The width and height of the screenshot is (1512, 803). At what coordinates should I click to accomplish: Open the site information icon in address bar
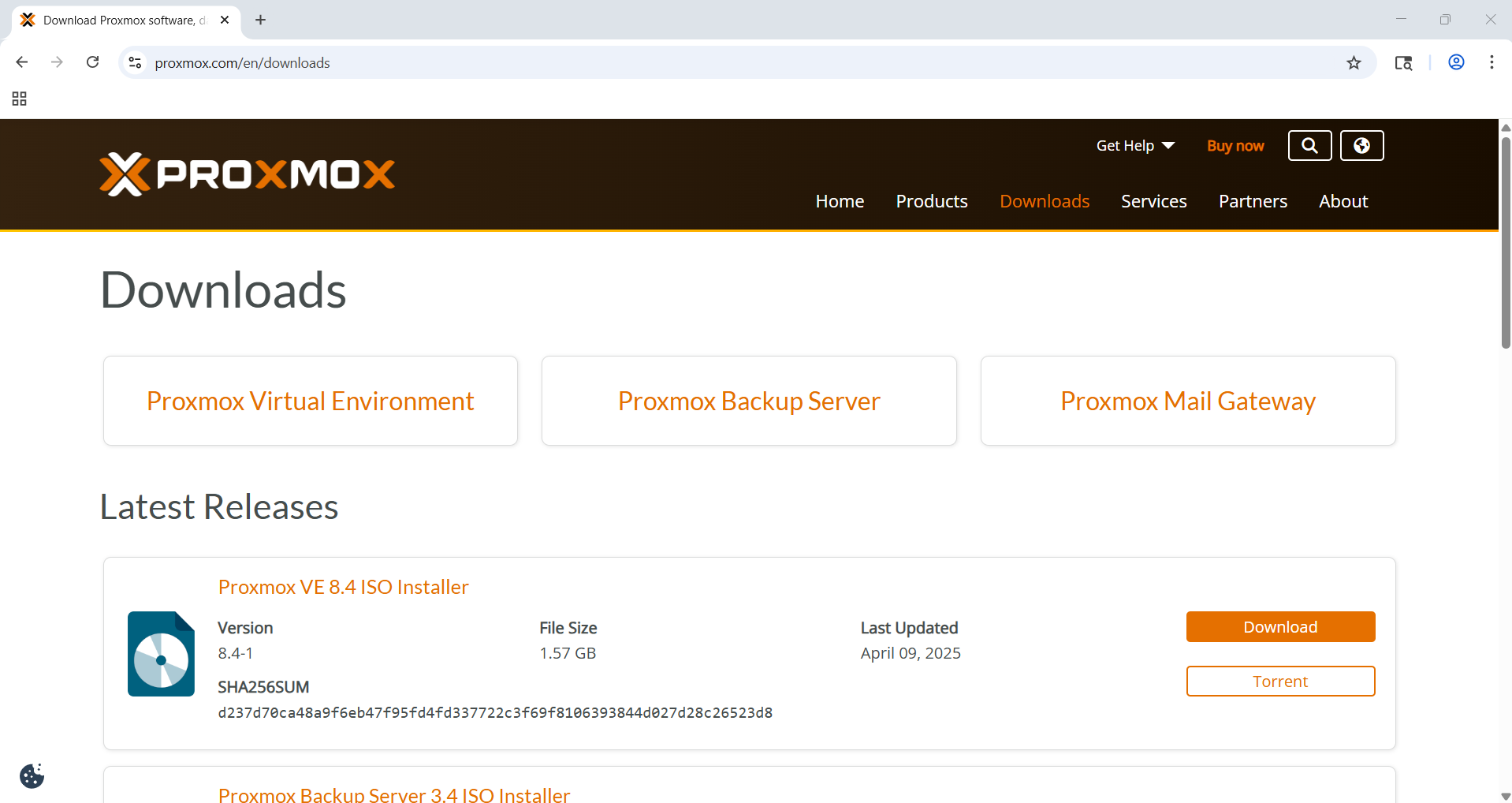tap(135, 62)
